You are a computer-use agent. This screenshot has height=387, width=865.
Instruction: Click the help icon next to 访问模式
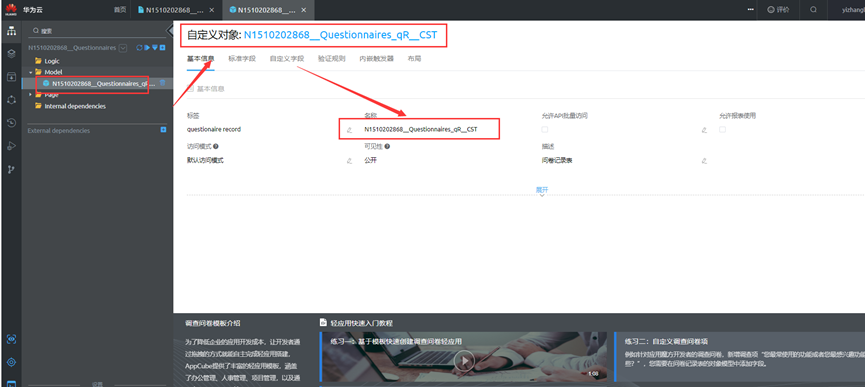[x=215, y=147]
